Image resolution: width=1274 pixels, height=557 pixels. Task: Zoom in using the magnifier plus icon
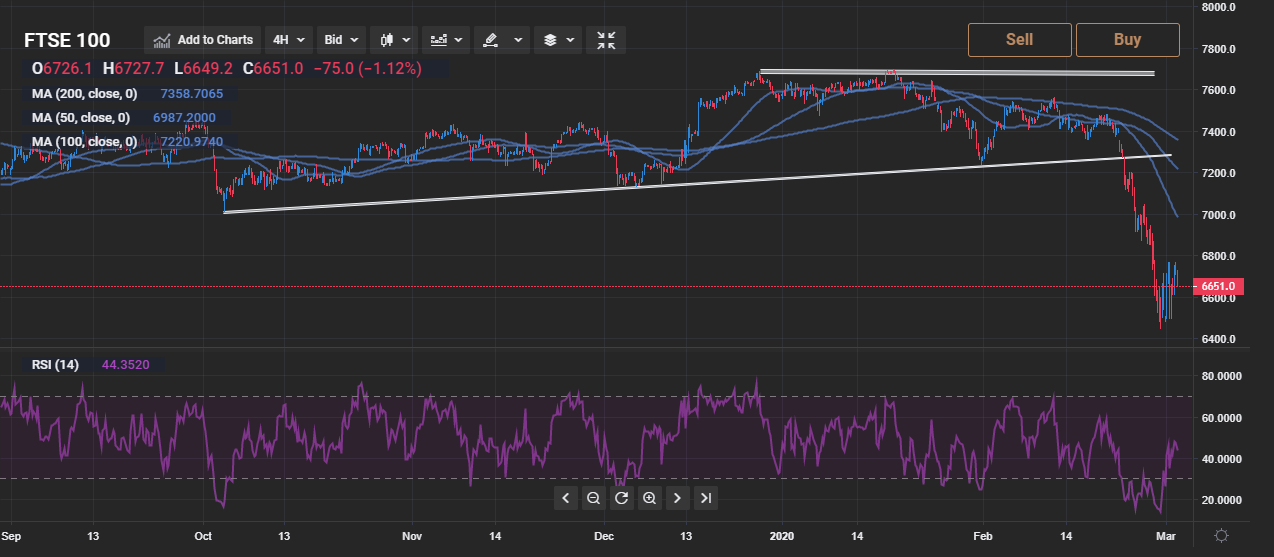[649, 498]
